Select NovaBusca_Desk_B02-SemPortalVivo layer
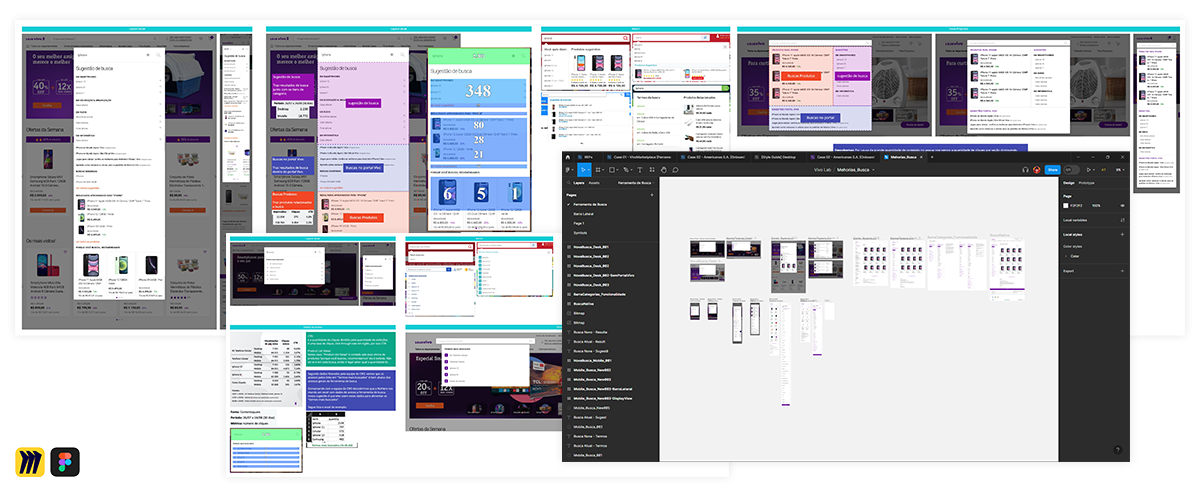Viewport: 1200px width, 492px height. [603, 275]
